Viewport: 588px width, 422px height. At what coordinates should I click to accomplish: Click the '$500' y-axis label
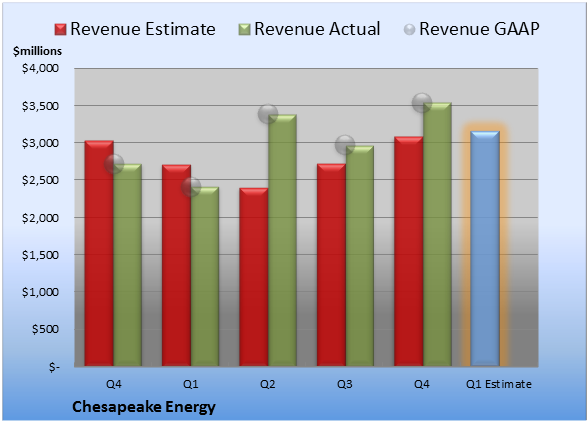pos(45,329)
